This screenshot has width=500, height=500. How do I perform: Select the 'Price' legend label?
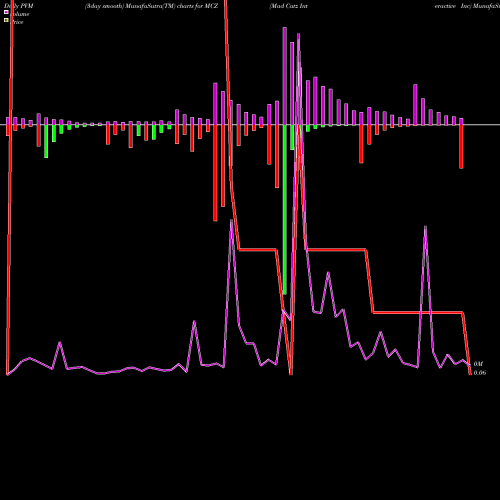[17, 22]
